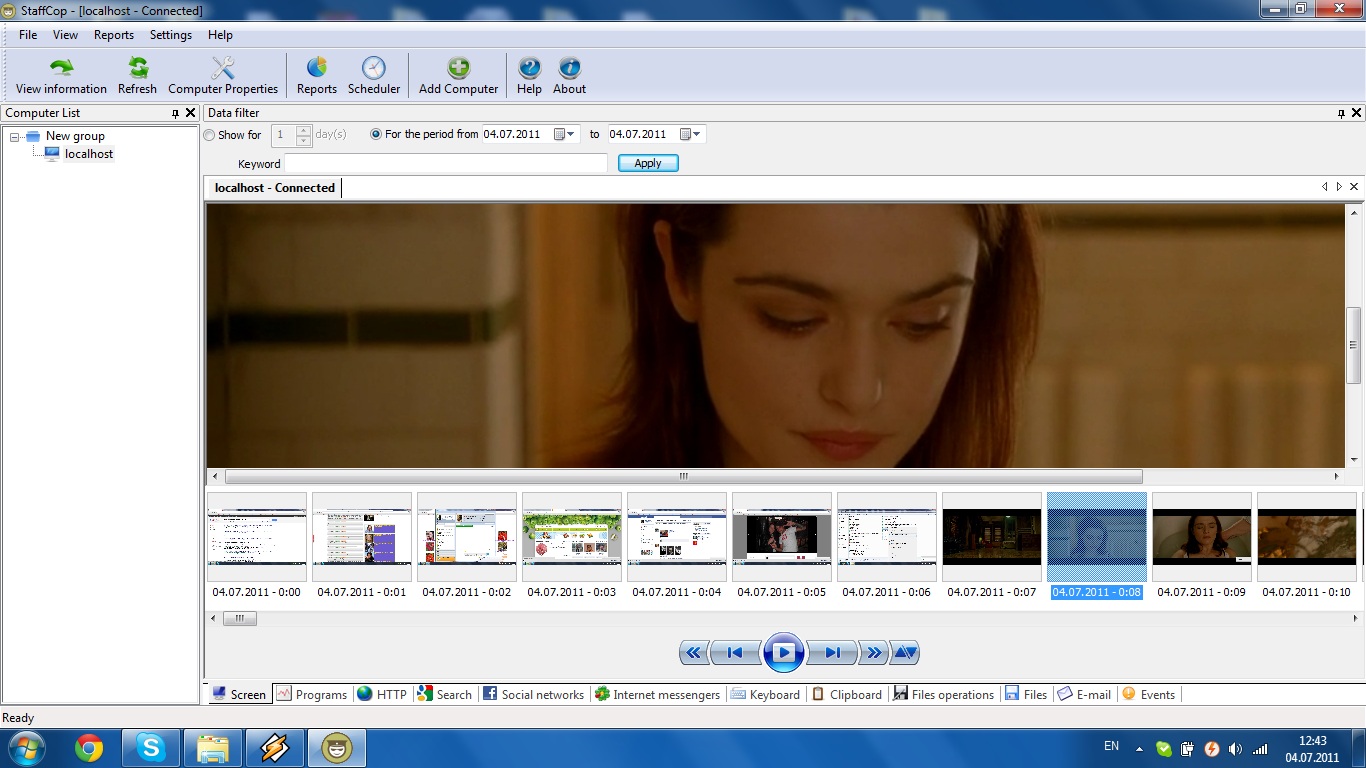Image resolution: width=1366 pixels, height=768 pixels.
Task: Open the View menu
Action: [x=65, y=35]
